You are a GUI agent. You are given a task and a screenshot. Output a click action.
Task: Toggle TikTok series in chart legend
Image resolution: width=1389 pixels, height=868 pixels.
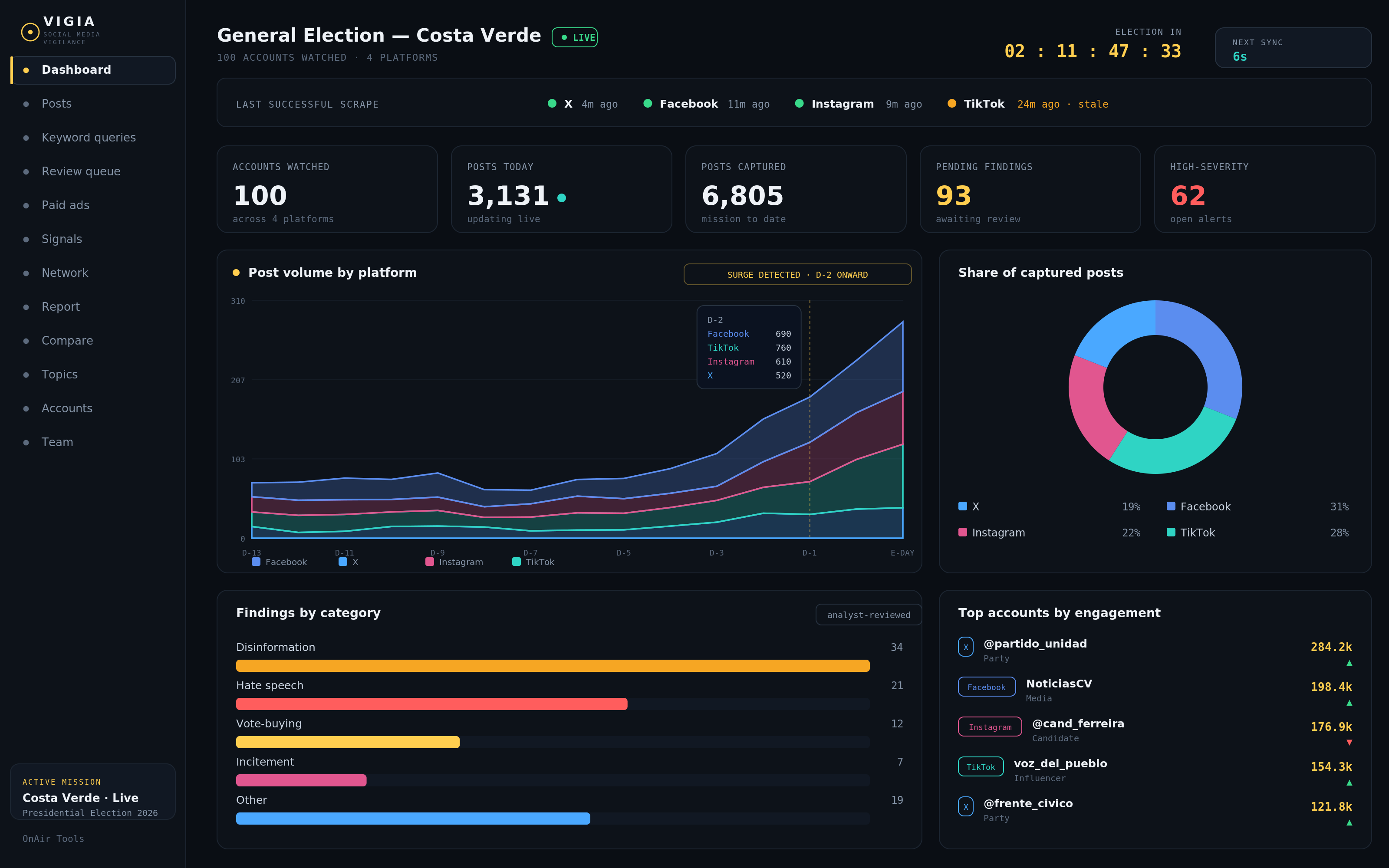click(x=533, y=562)
